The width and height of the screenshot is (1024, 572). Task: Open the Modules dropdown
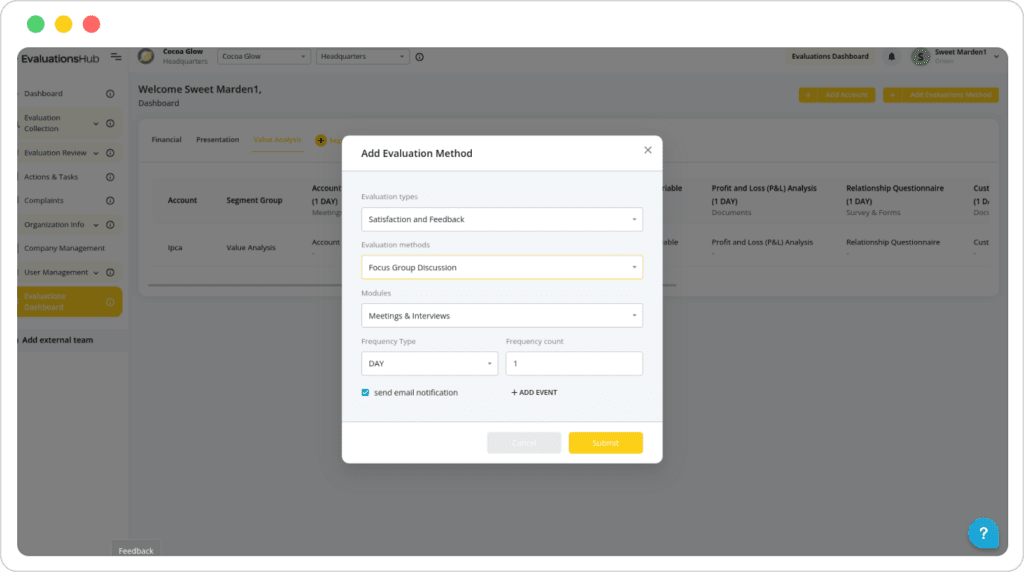[x=501, y=316]
